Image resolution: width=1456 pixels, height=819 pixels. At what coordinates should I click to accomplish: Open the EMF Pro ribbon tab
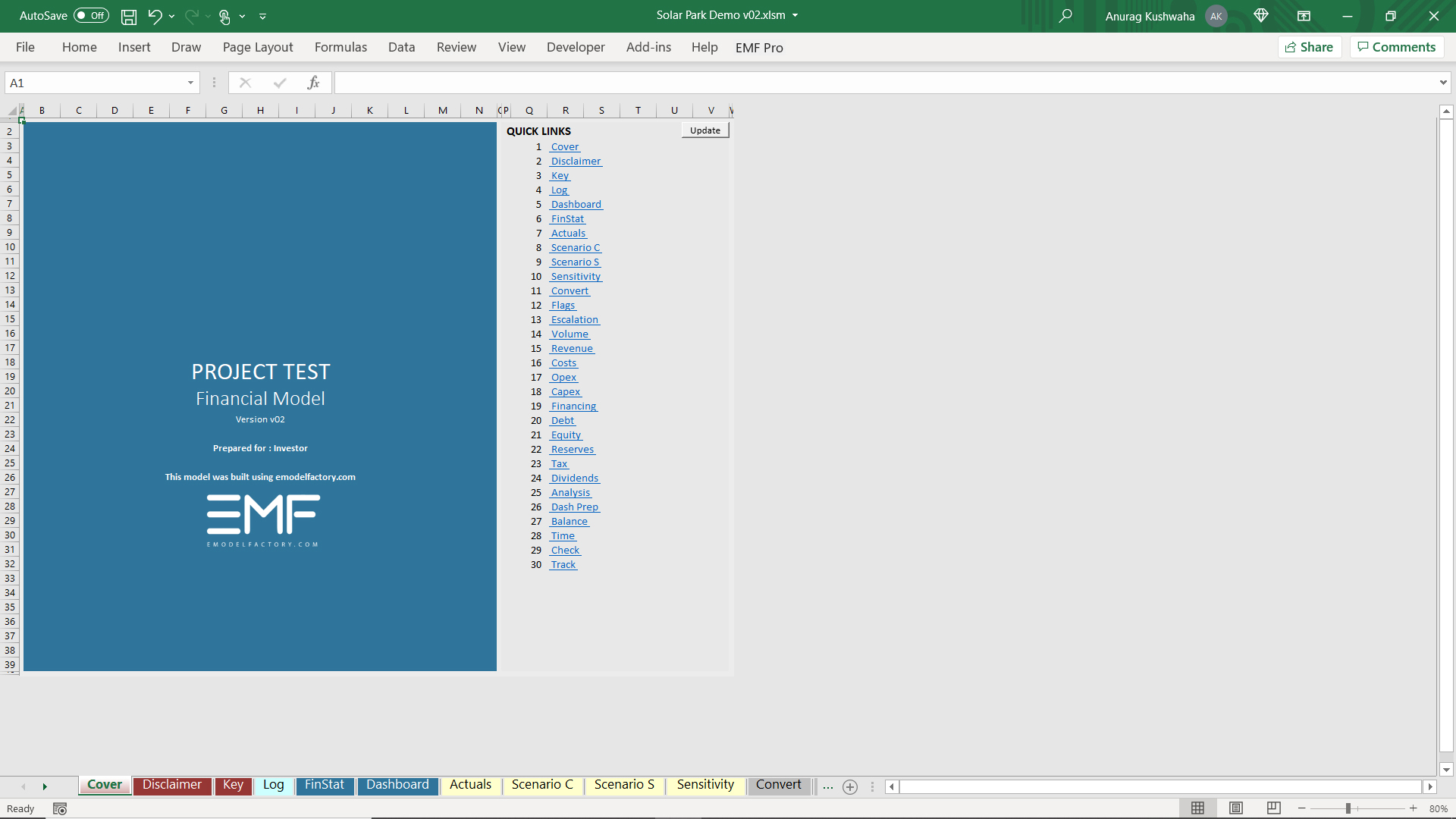759,47
